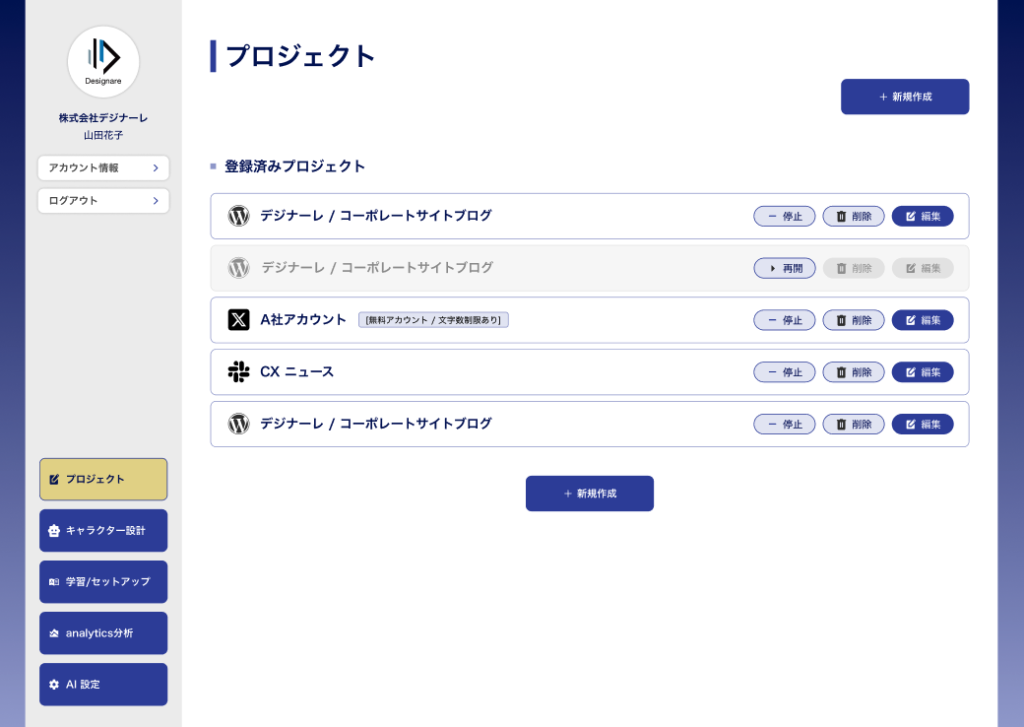The width and height of the screenshot is (1024, 727).
Task: Click the trash icon in the CX ニュース row
Action: [841, 372]
